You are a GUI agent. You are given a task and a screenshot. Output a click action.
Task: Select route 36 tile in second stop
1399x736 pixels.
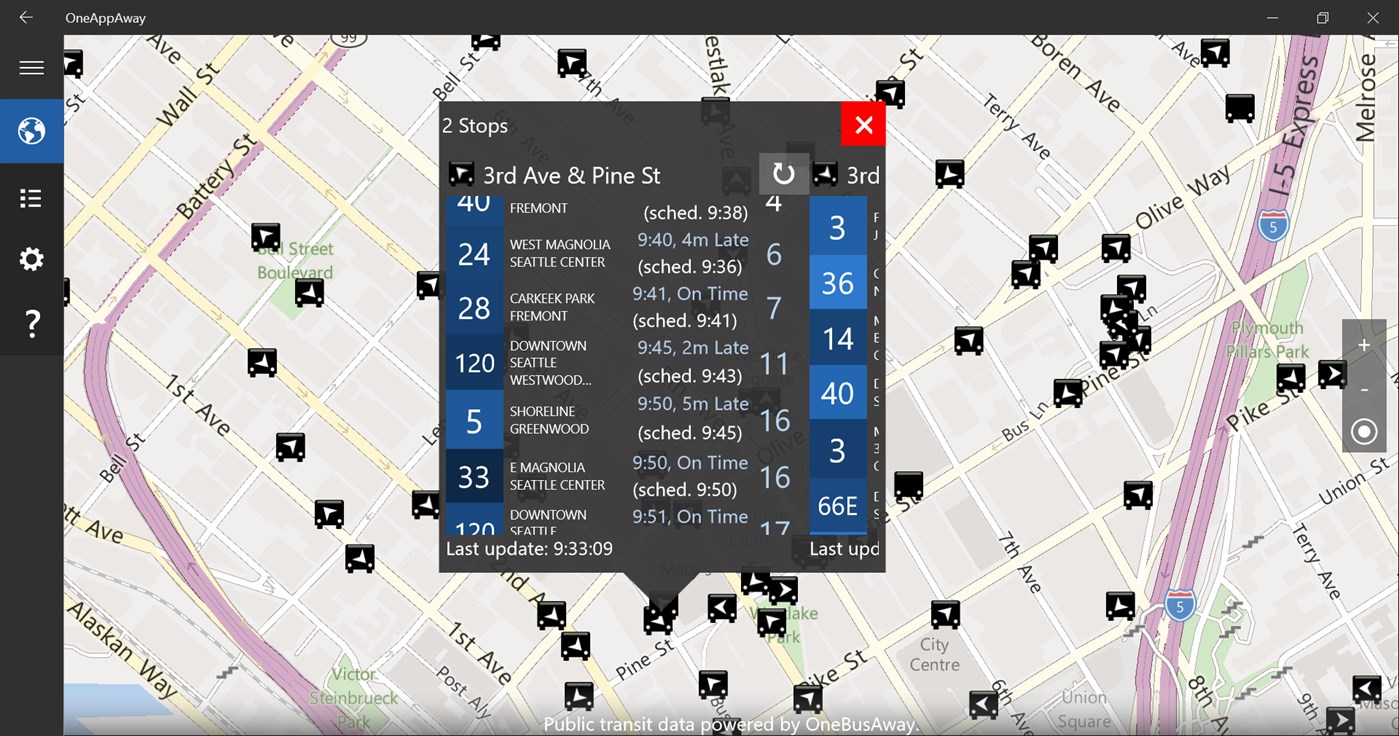point(838,282)
